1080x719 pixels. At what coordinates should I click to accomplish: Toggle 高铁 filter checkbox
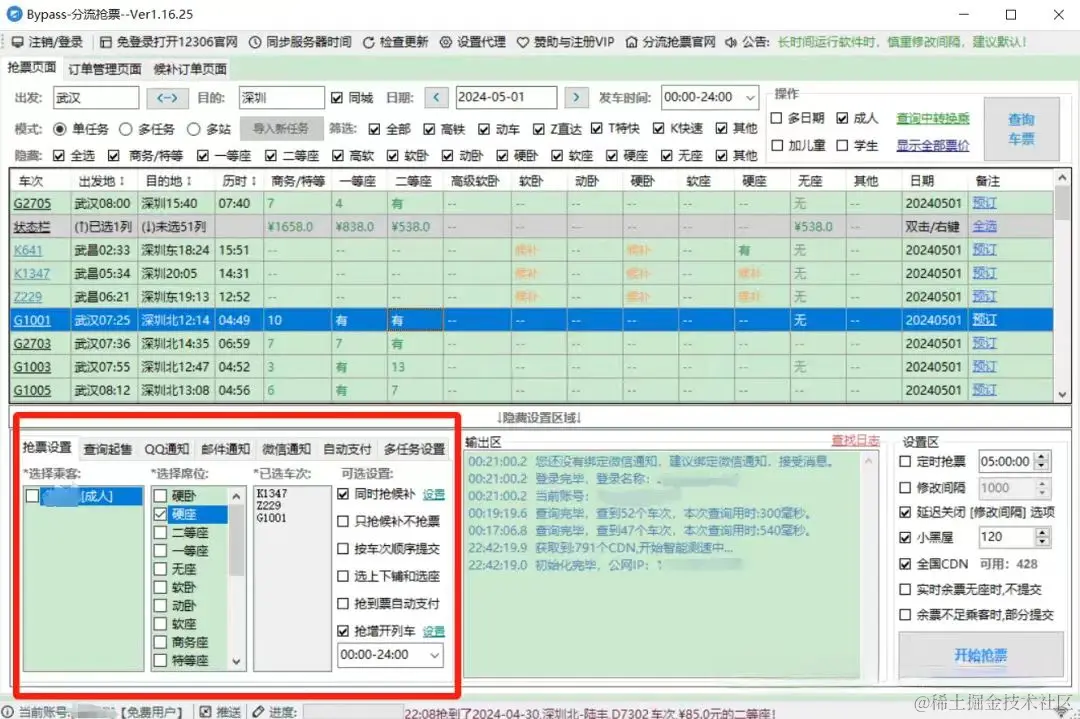[x=429, y=129]
